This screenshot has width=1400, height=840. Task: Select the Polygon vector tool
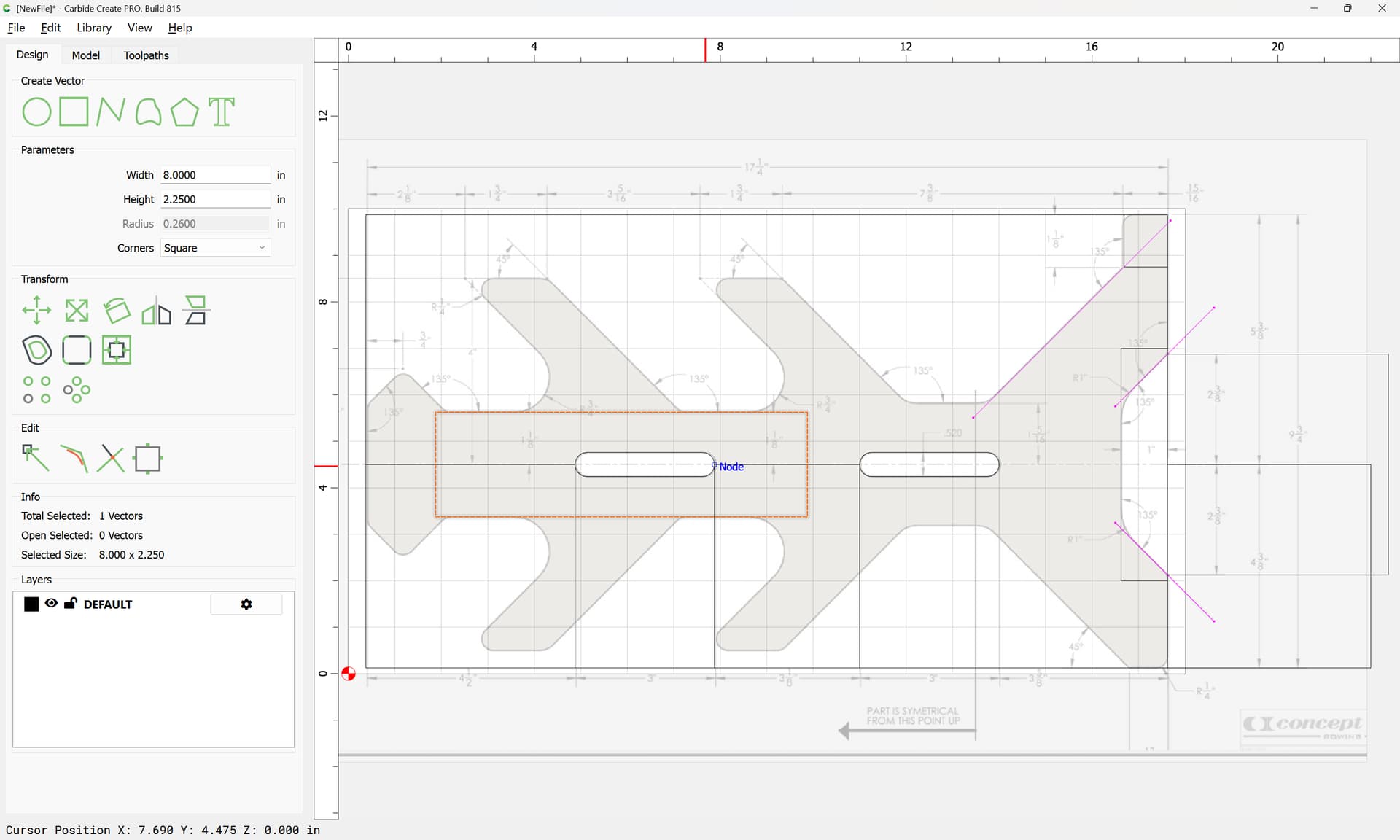tap(184, 112)
